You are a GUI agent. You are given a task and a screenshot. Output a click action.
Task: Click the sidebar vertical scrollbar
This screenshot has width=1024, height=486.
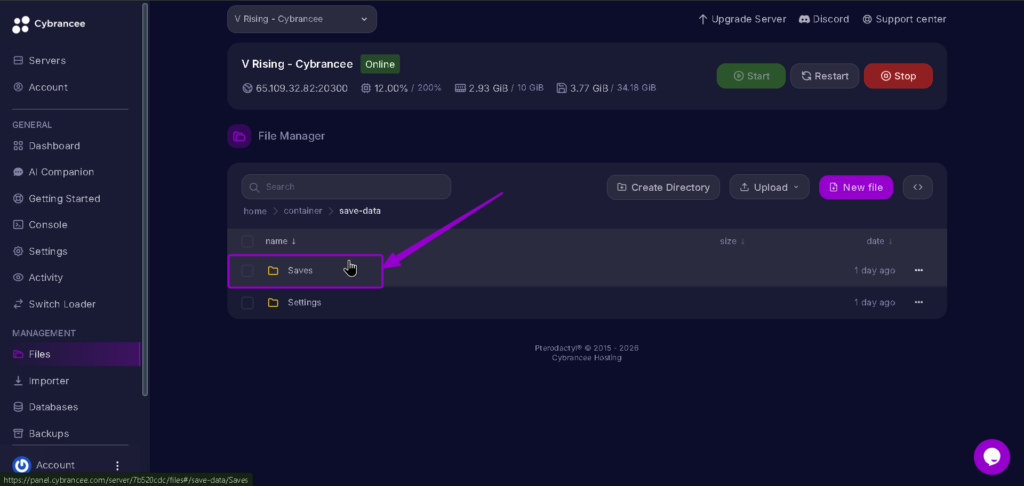[x=145, y=199]
